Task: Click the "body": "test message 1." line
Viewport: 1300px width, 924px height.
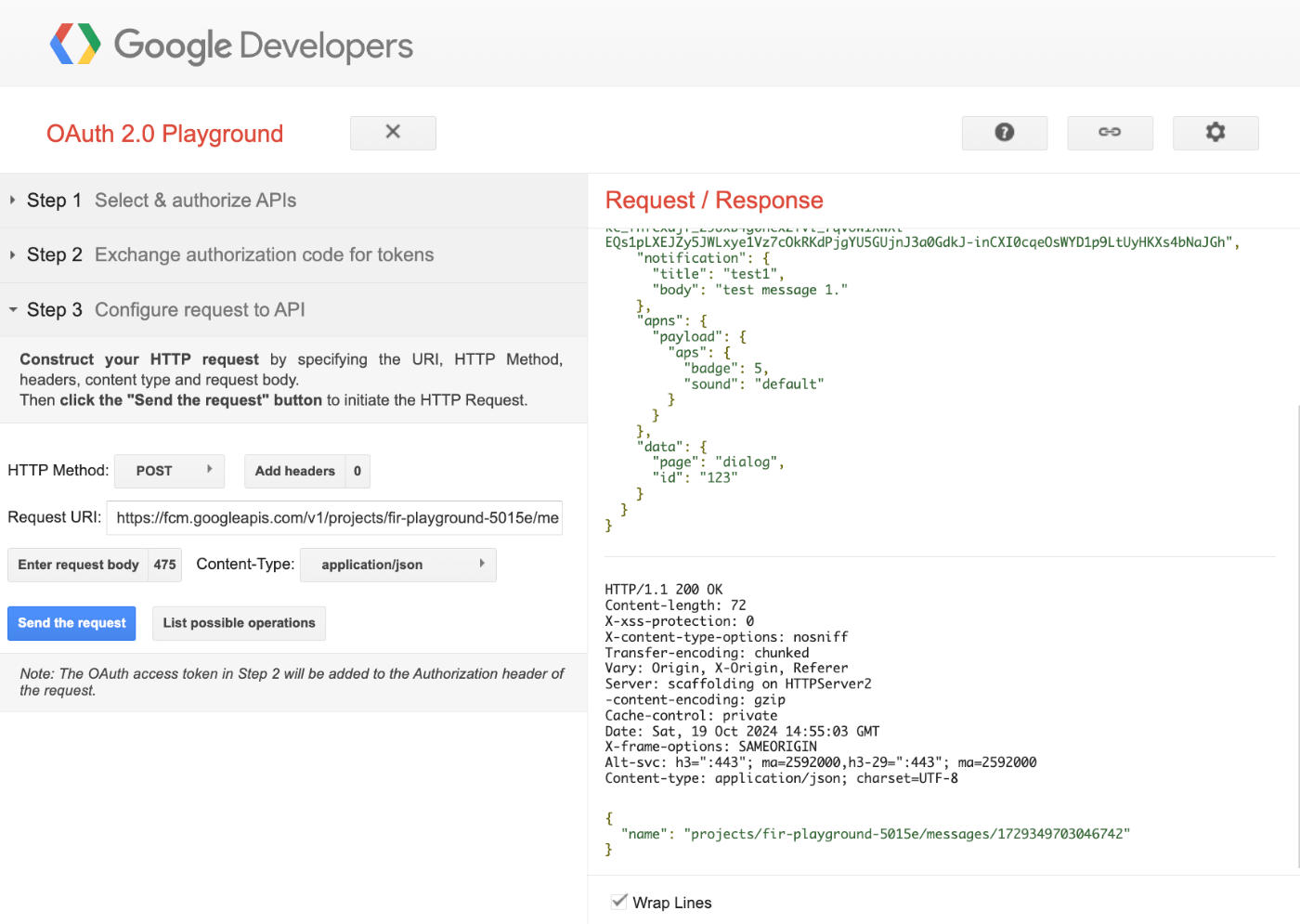Action: point(749,290)
